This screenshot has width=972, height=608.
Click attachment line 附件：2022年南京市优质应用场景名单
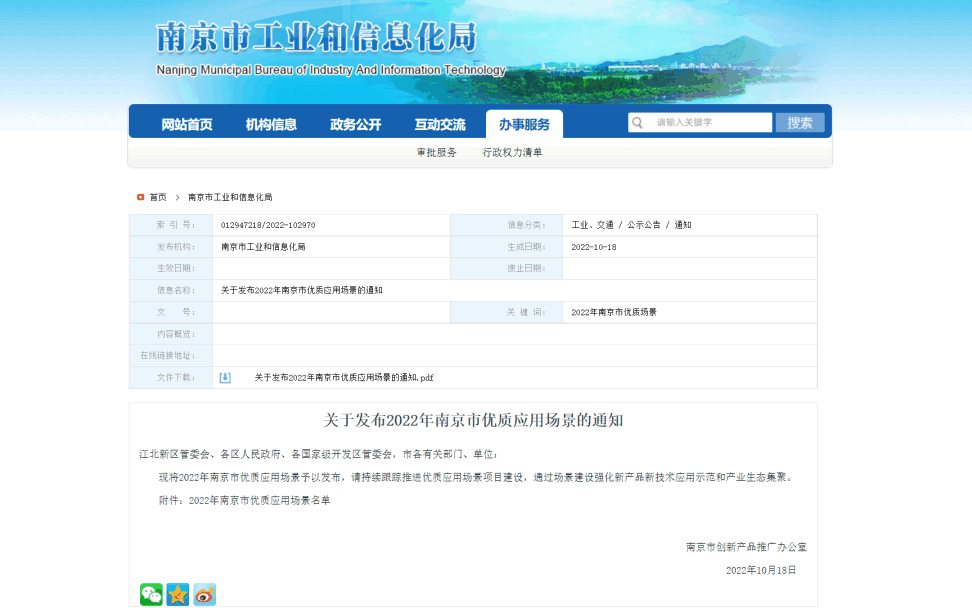pyautogui.click(x=244, y=500)
